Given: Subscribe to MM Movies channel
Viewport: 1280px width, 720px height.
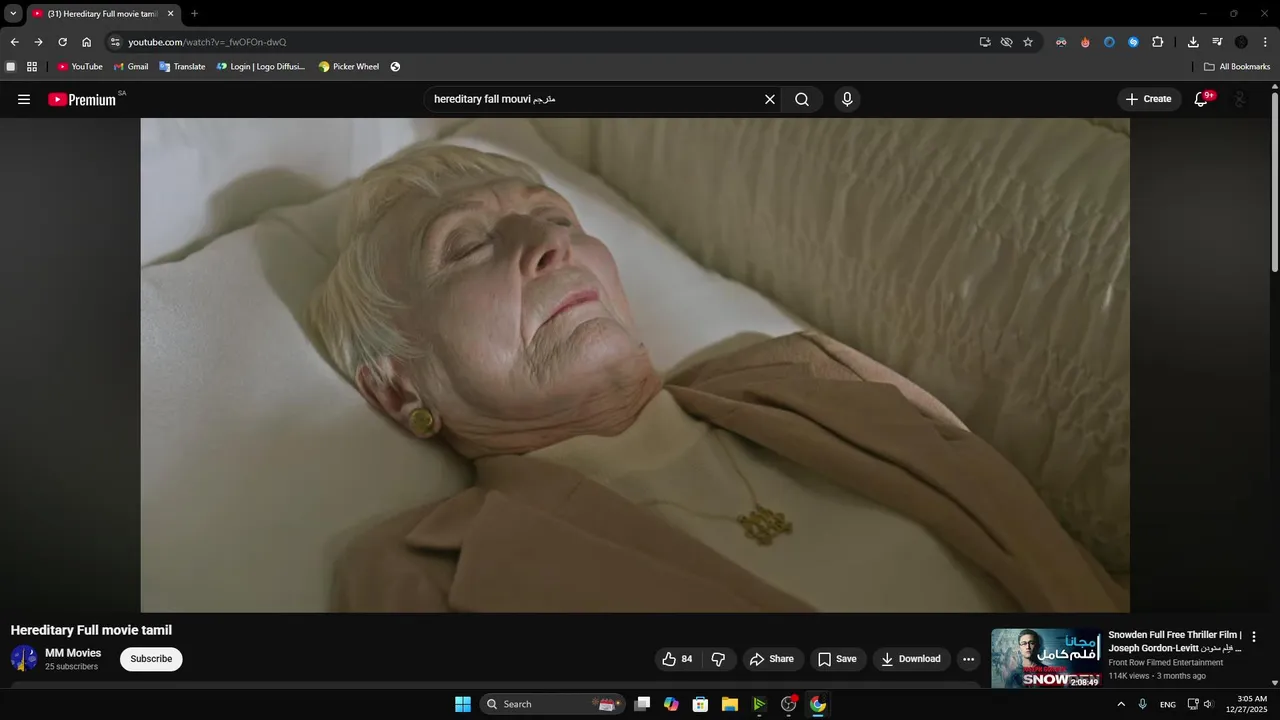Looking at the screenshot, I should [151, 659].
